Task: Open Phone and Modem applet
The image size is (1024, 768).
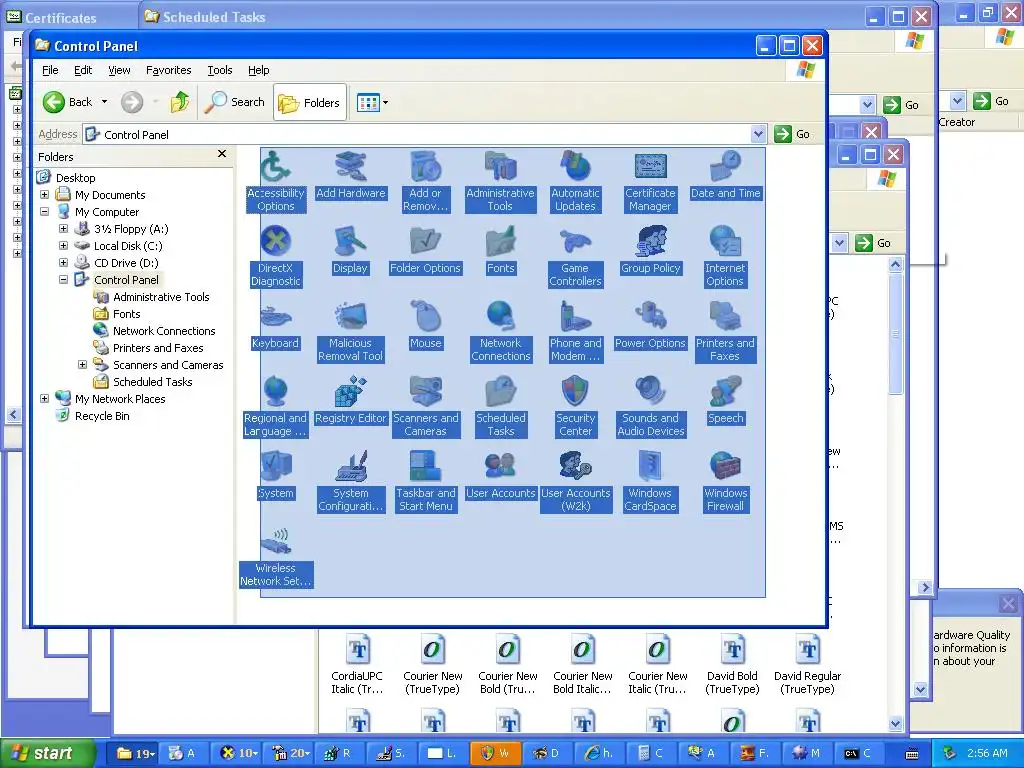Action: [x=575, y=332]
